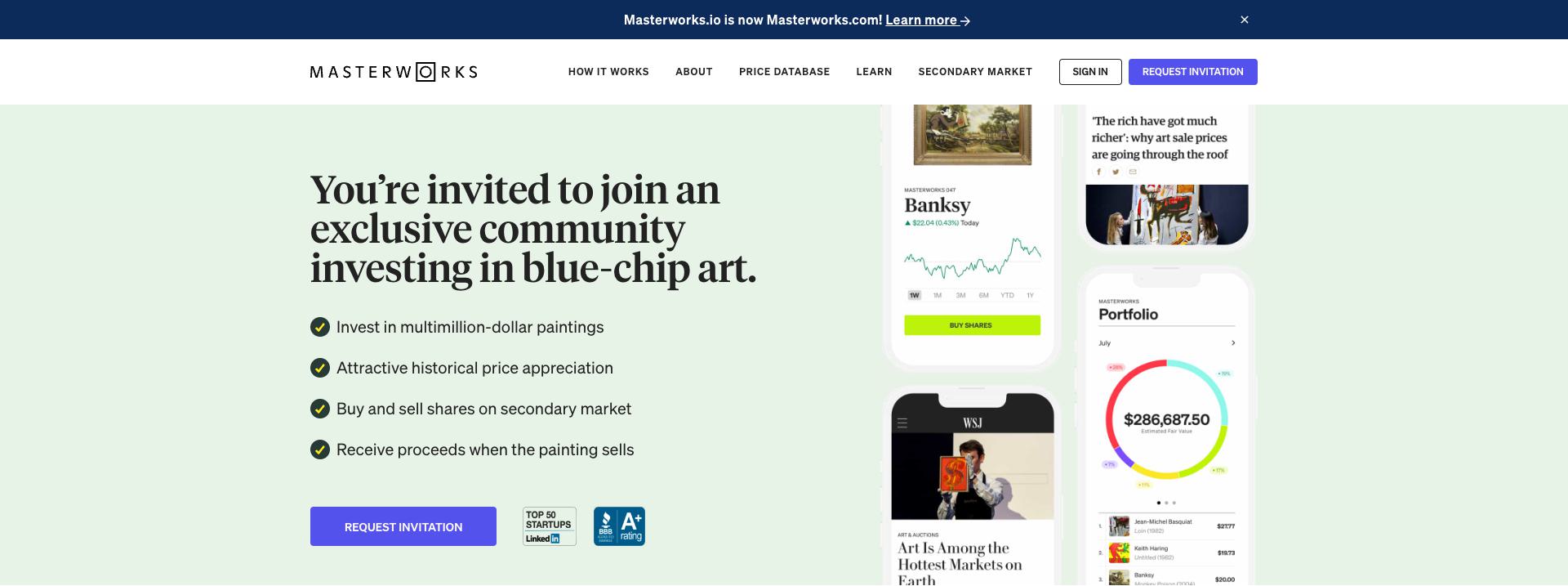The image size is (1568, 586).
Task: Click the checkmark beside historical price appreciation
Action: 320,368
